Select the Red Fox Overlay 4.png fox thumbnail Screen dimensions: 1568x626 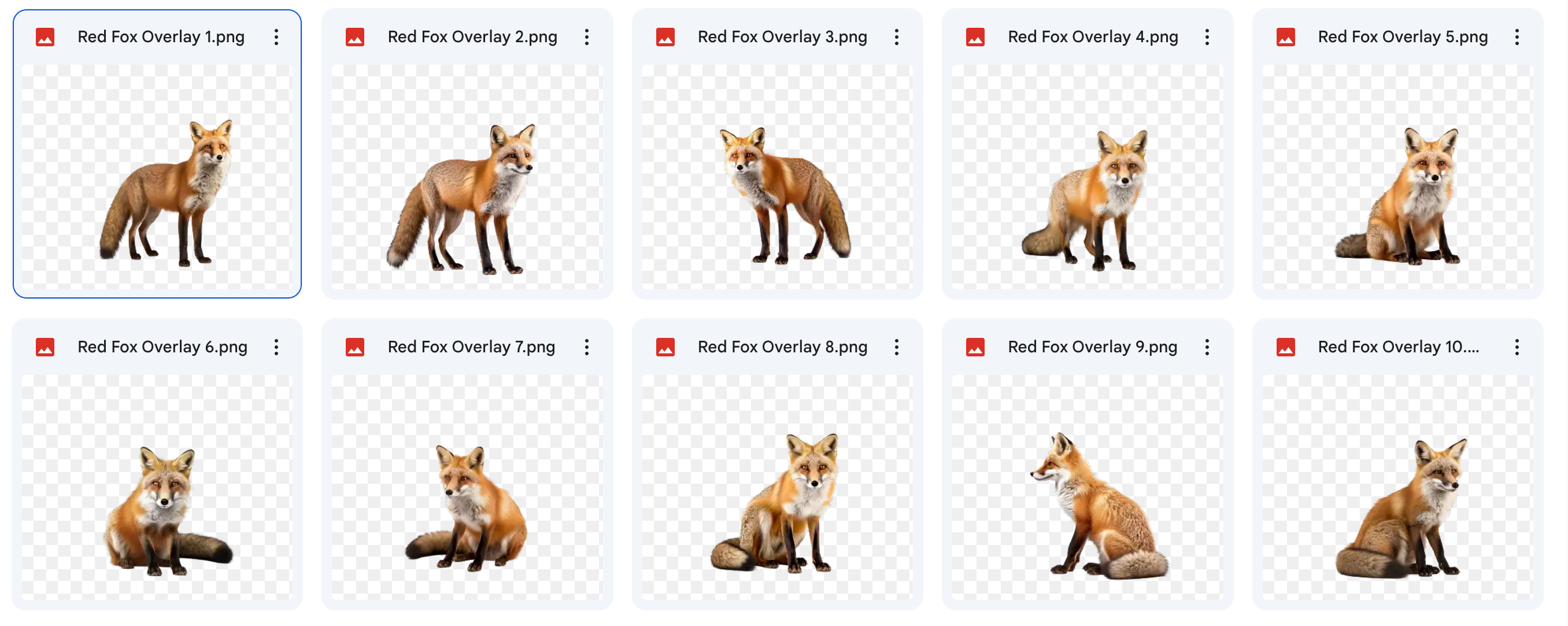click(x=1087, y=176)
